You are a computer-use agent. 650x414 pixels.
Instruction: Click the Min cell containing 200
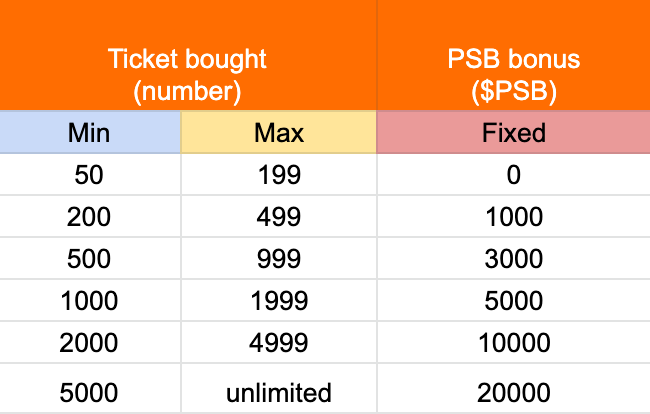click(90, 216)
